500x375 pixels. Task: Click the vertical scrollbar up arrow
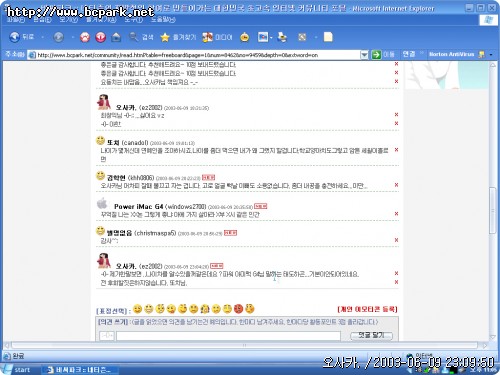493,65
